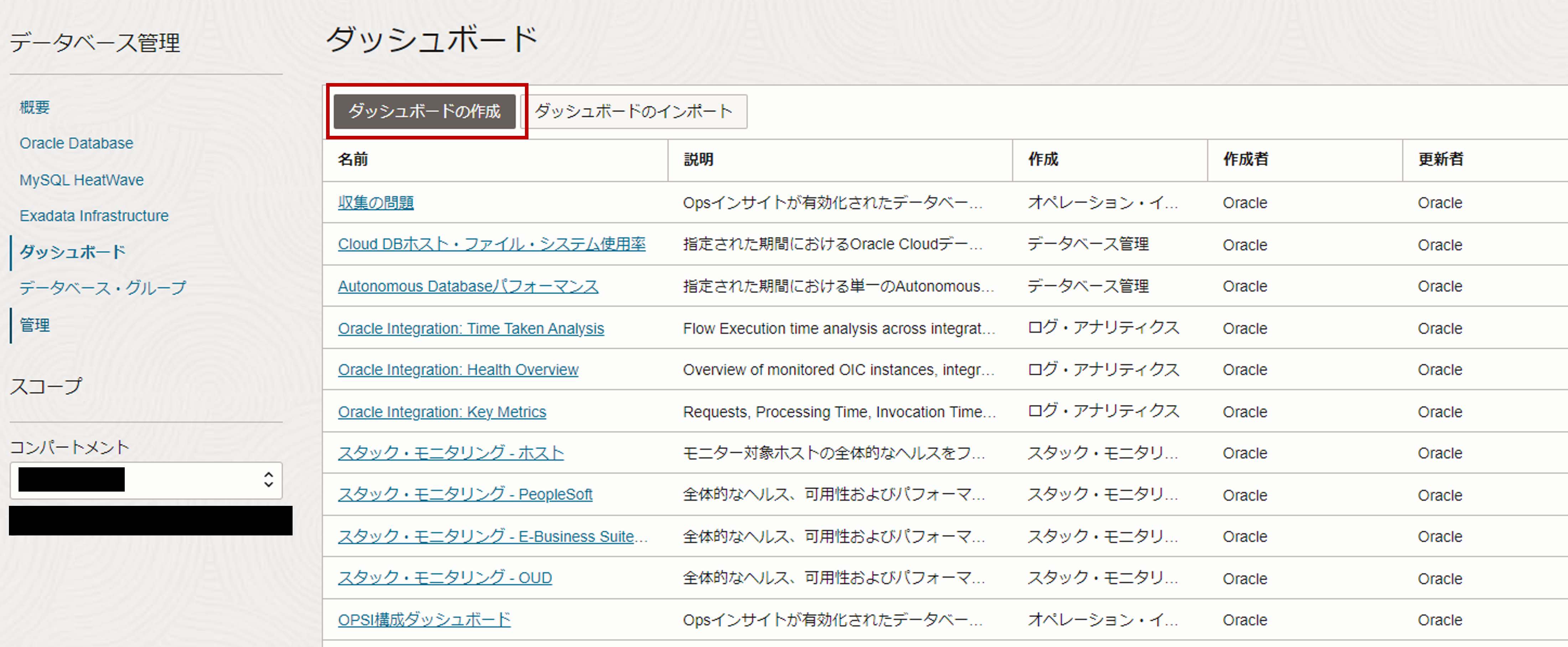Image resolution: width=1568 pixels, height=647 pixels.
Task: Click description 'Requests, Processing Time, Invocation Time...'
Action: point(839,411)
